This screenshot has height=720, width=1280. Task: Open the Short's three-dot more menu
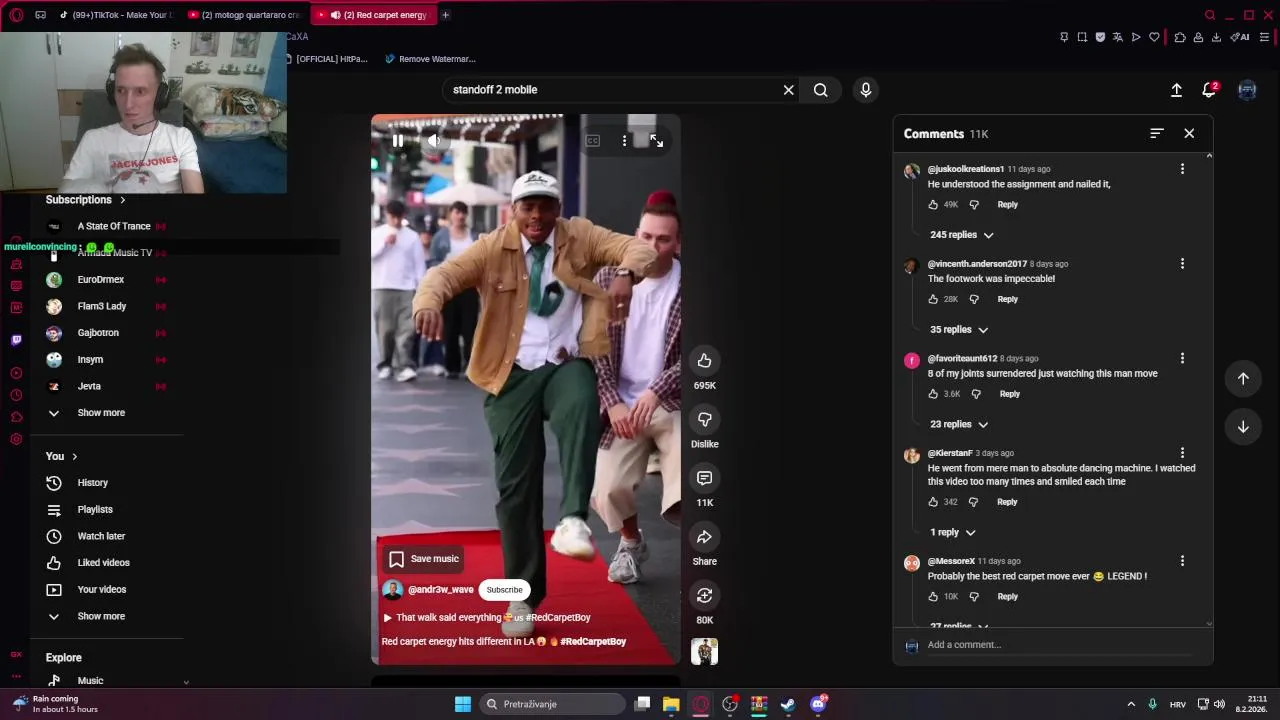point(624,141)
